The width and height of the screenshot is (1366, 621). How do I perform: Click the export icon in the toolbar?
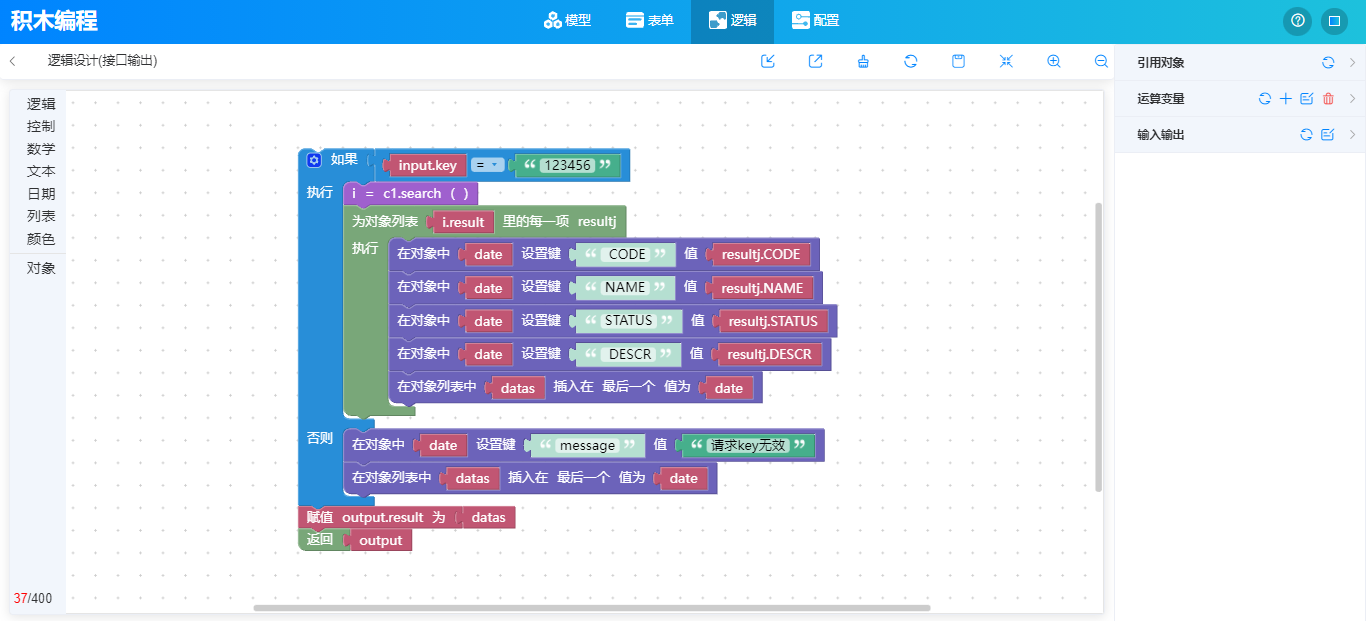pyautogui.click(x=816, y=61)
